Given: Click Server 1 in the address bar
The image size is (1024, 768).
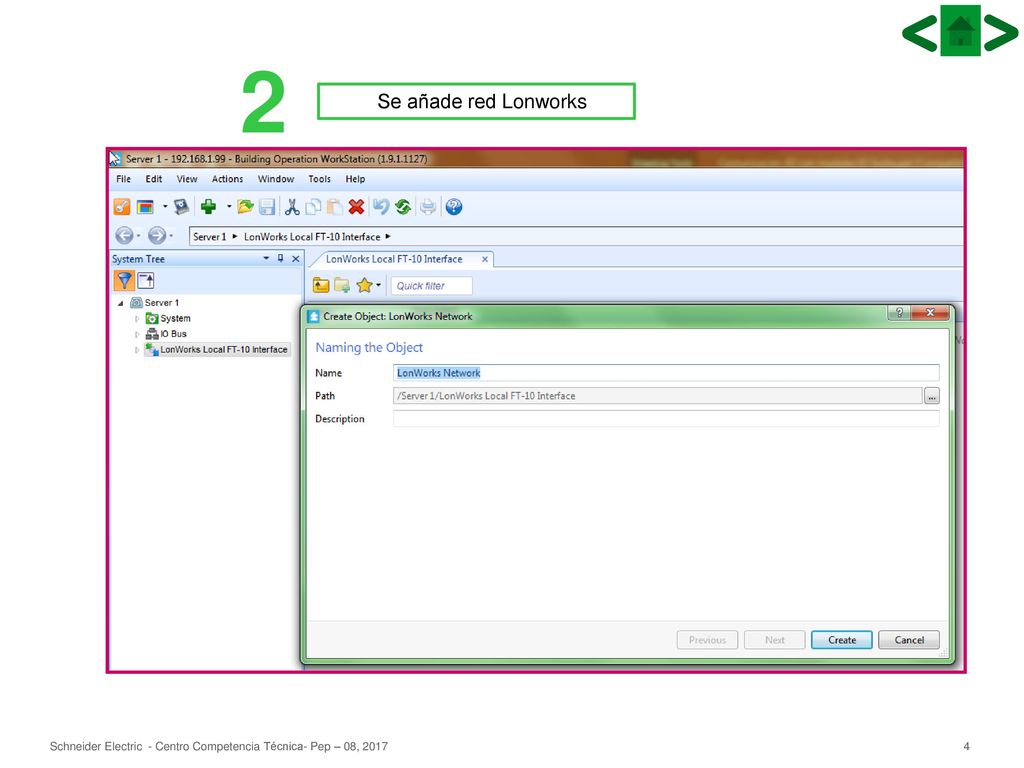Looking at the screenshot, I should (x=209, y=236).
